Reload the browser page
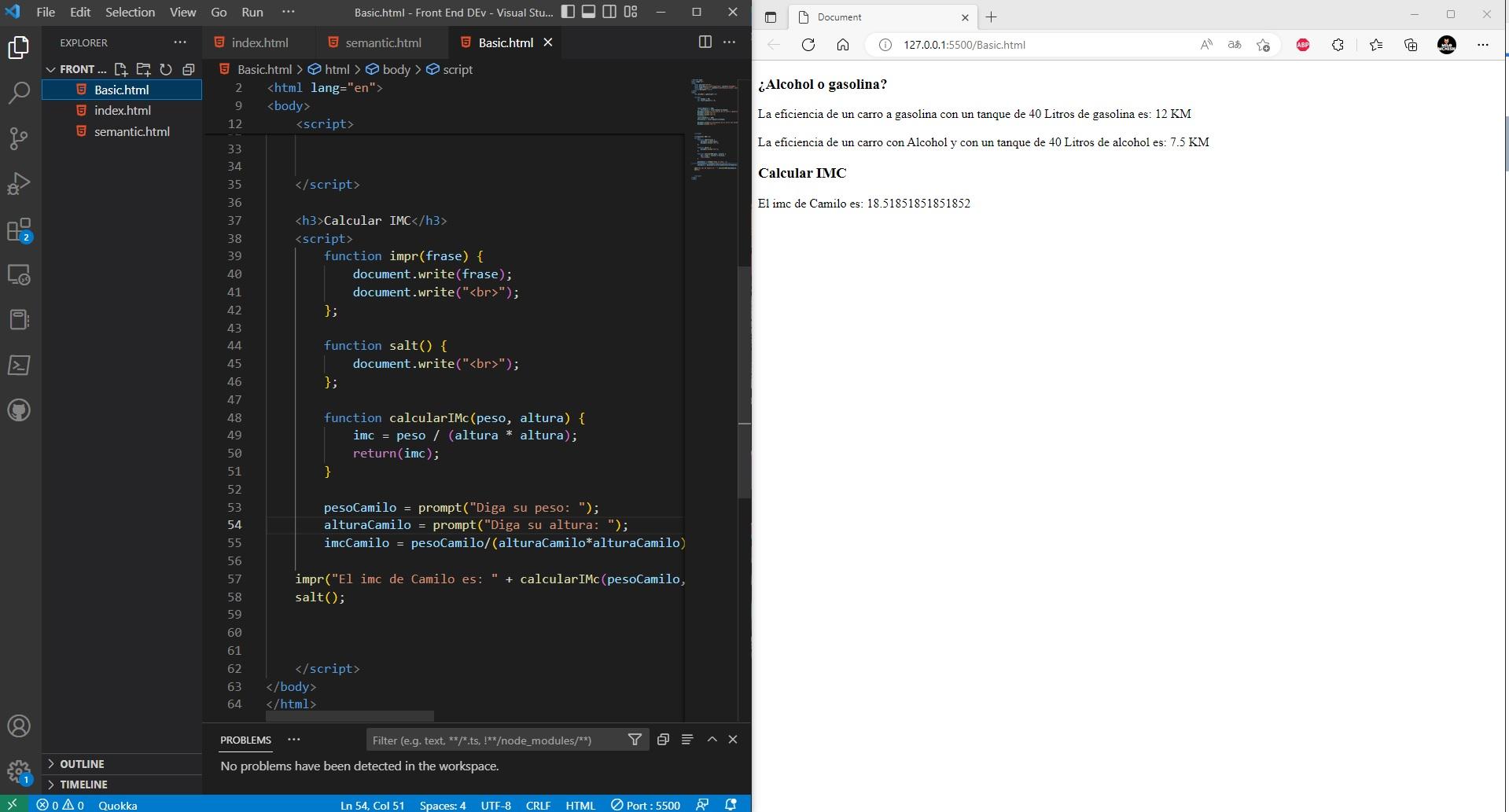 click(808, 45)
